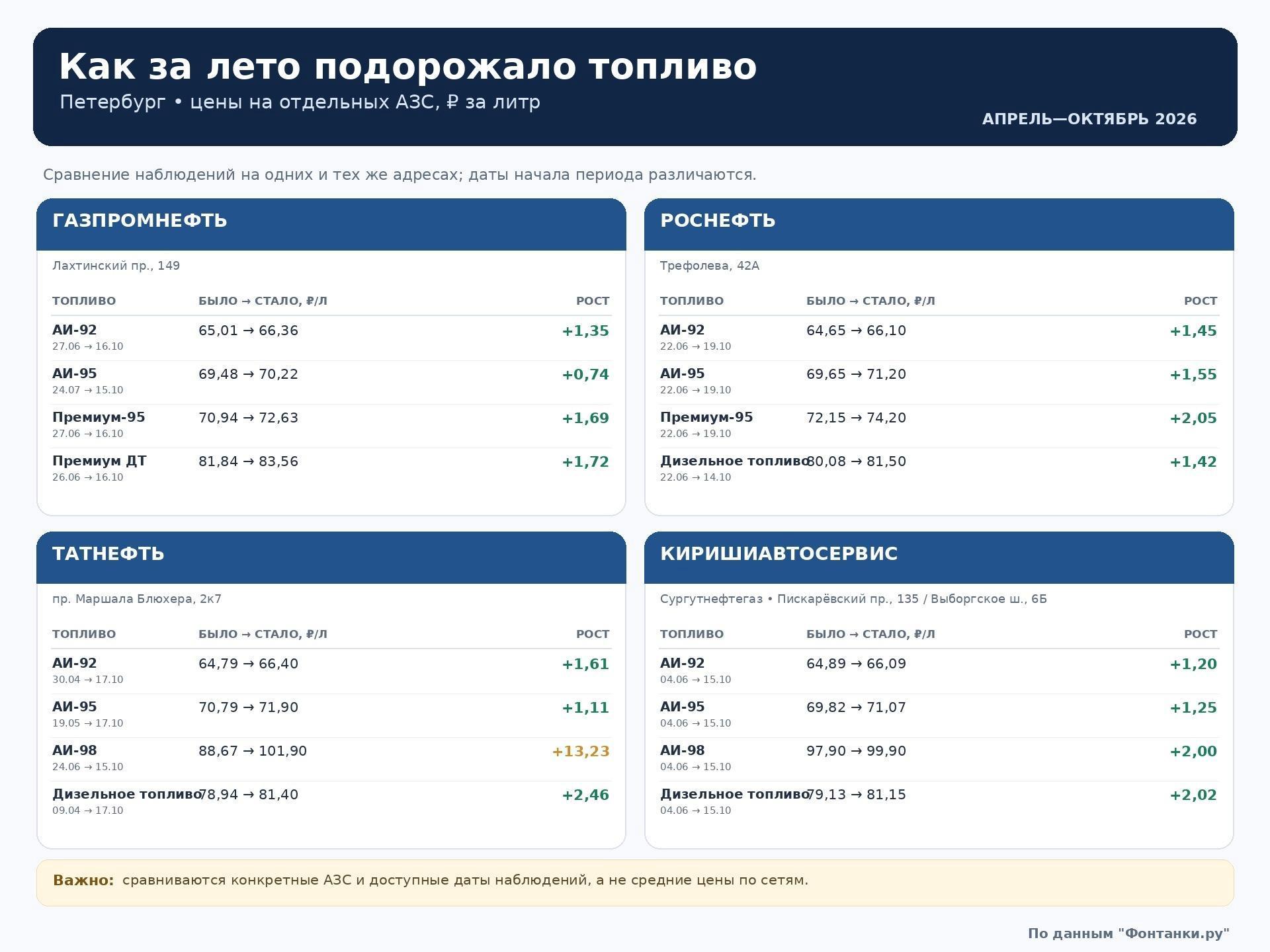Viewport: 1270px width, 952px height.
Task: Click the "+2,00" growth for АИ-98
Action: (1193, 751)
